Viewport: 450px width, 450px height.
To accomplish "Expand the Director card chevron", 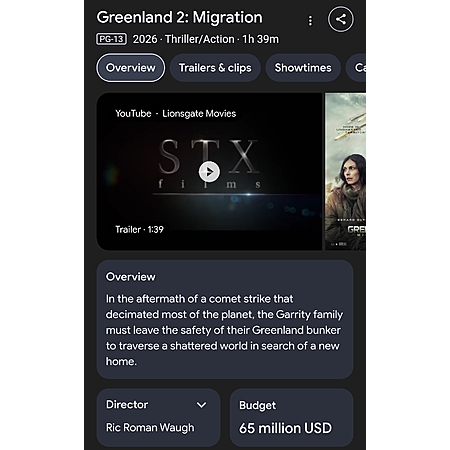I will pyautogui.click(x=201, y=405).
